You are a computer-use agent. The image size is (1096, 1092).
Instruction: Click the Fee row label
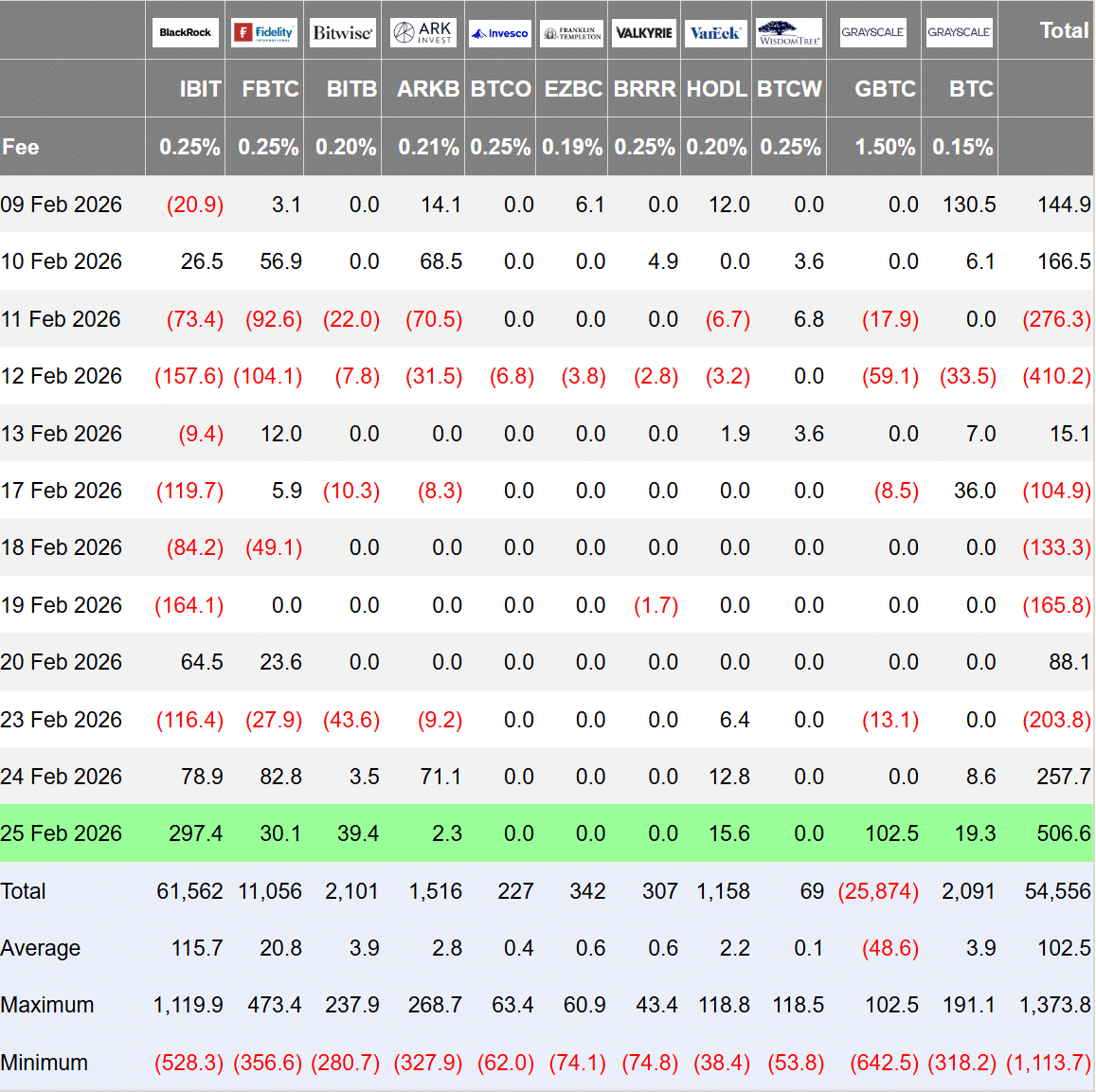[x=20, y=147]
